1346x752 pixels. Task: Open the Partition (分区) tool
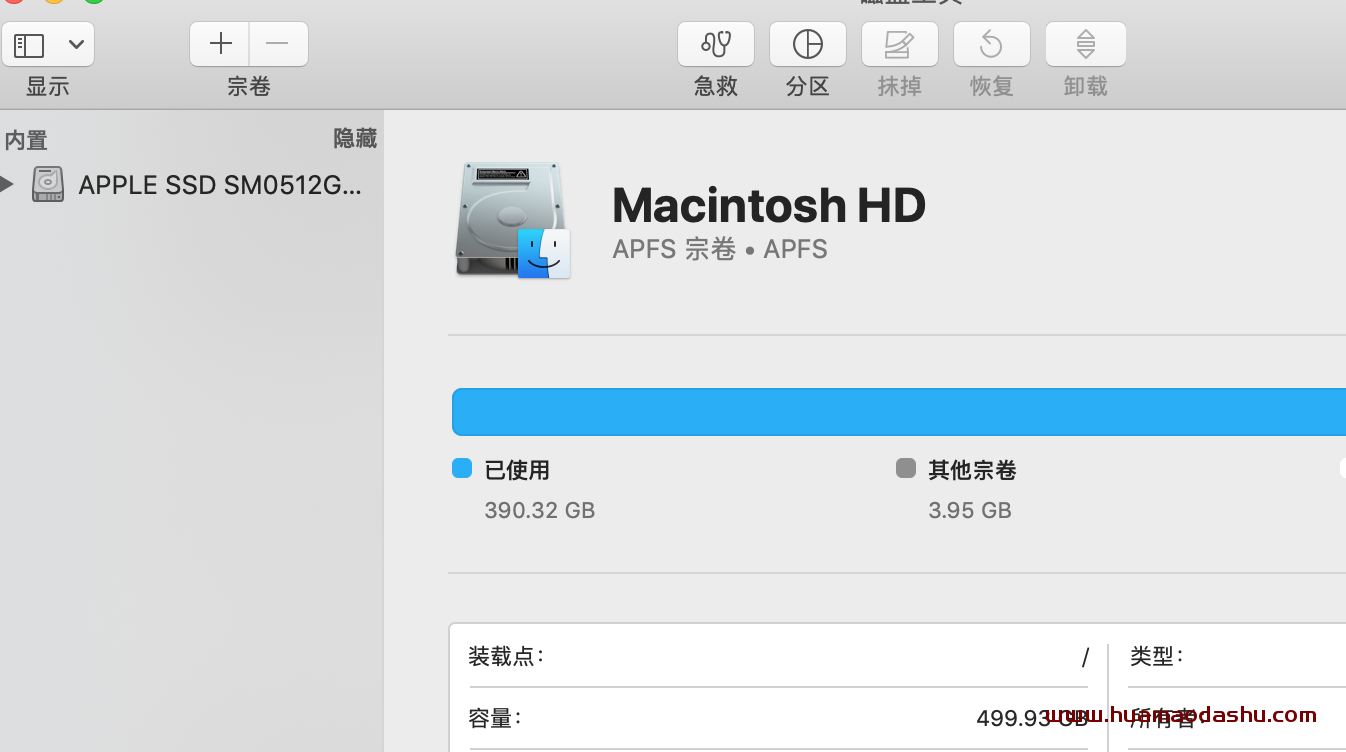808,44
